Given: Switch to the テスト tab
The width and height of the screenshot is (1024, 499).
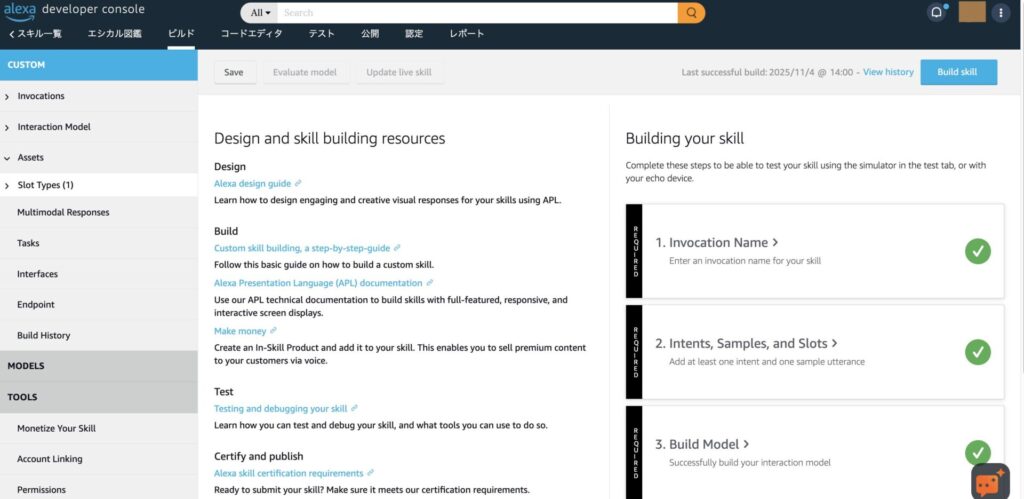Looking at the screenshot, I should (321, 34).
